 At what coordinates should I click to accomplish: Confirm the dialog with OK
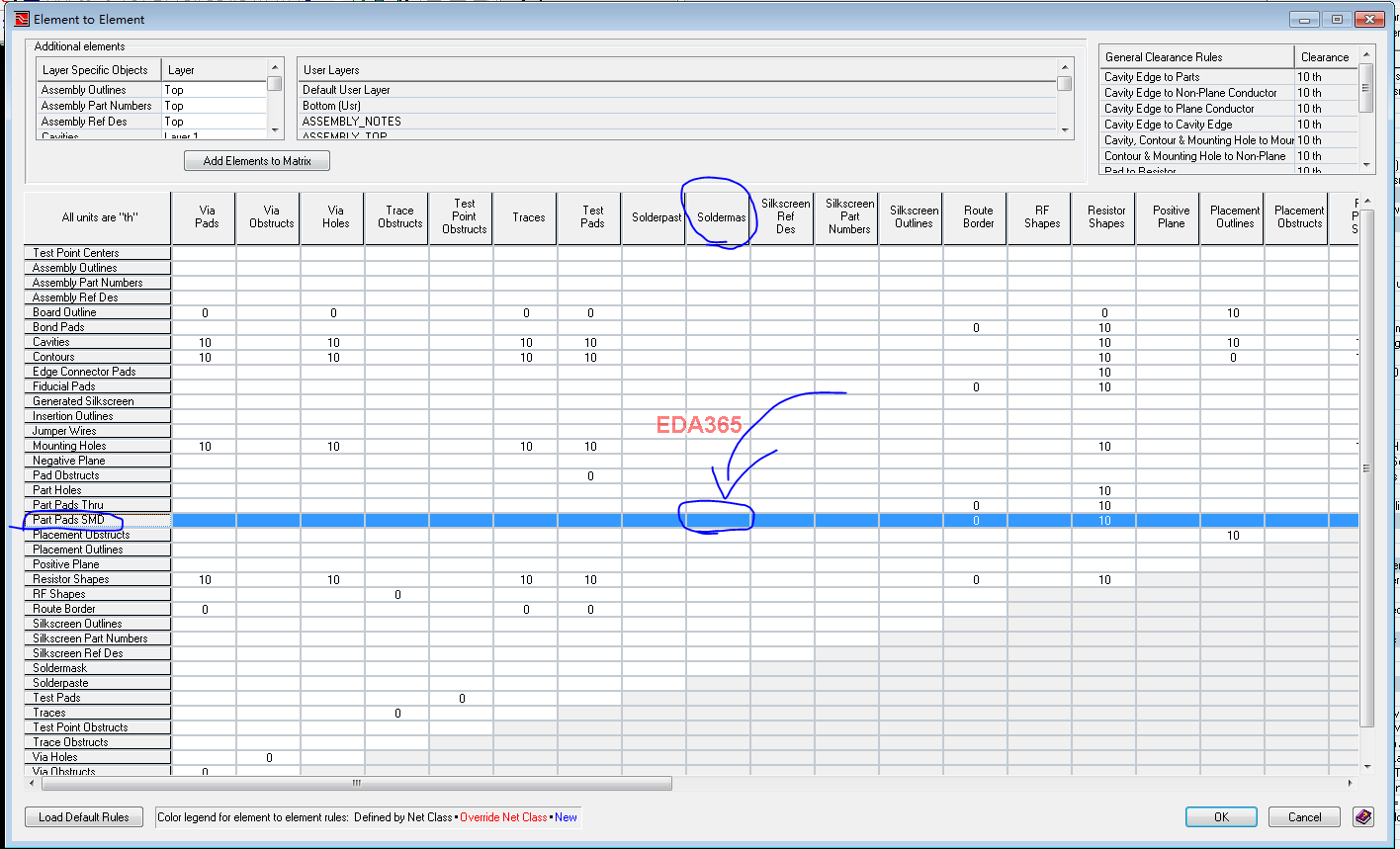[x=1221, y=817]
